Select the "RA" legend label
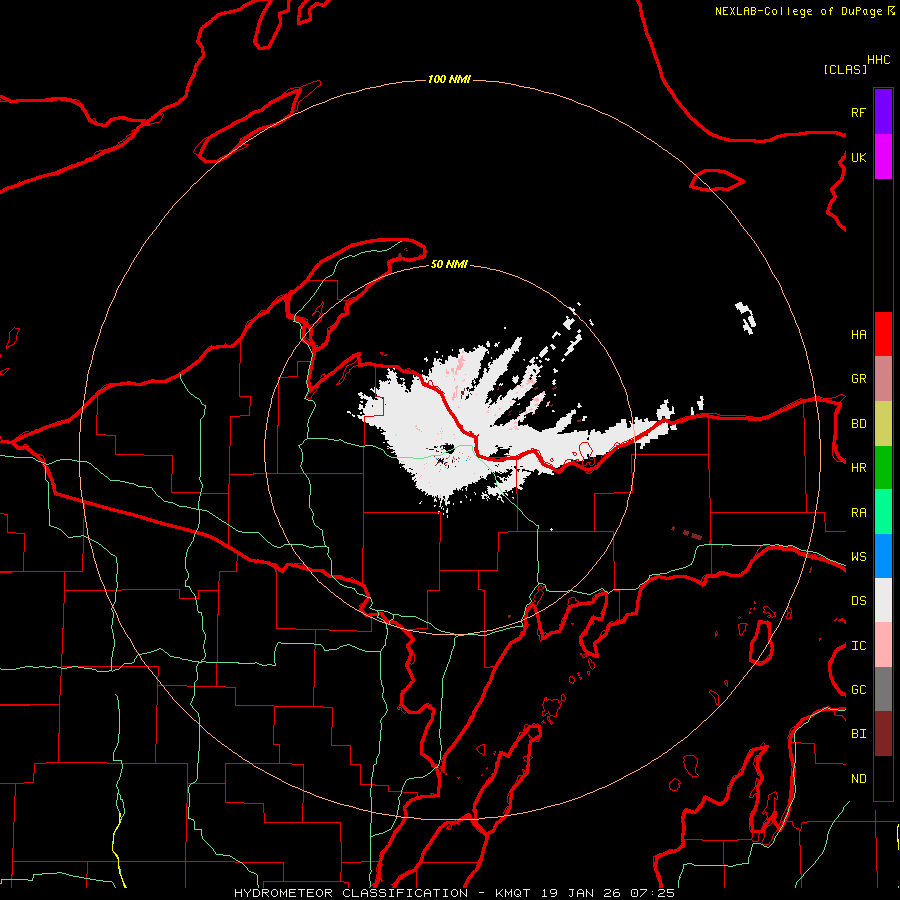 858,513
